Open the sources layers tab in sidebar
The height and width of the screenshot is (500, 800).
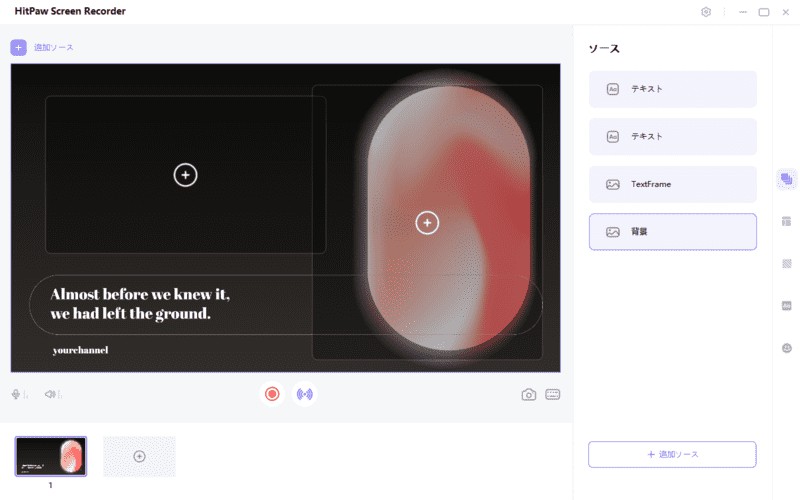click(x=786, y=179)
